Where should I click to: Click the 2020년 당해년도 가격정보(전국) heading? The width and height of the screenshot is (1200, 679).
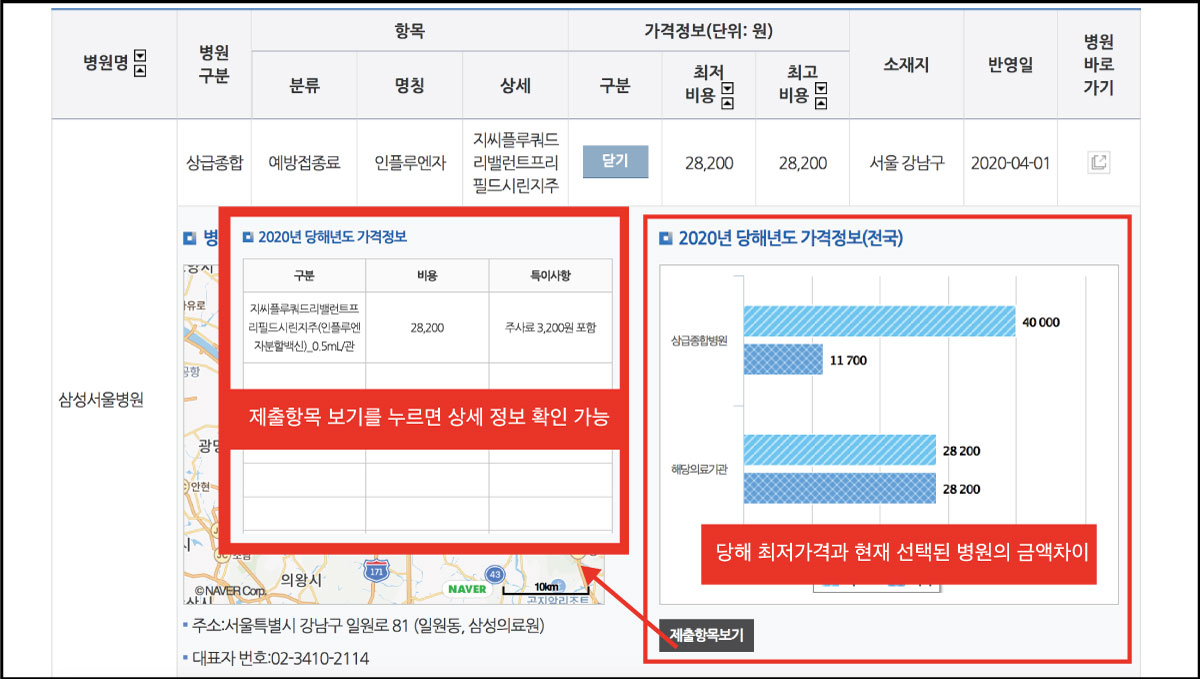(x=790, y=238)
